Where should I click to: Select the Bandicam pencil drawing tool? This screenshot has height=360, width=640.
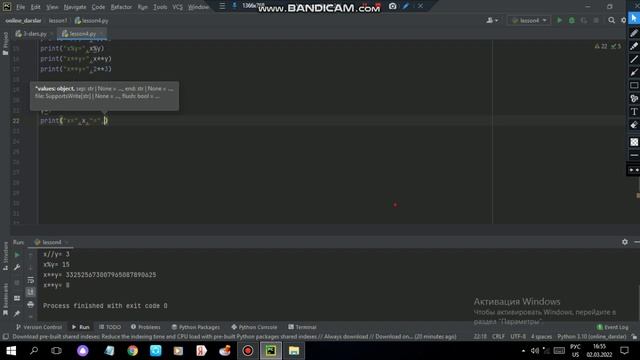click(634, 33)
